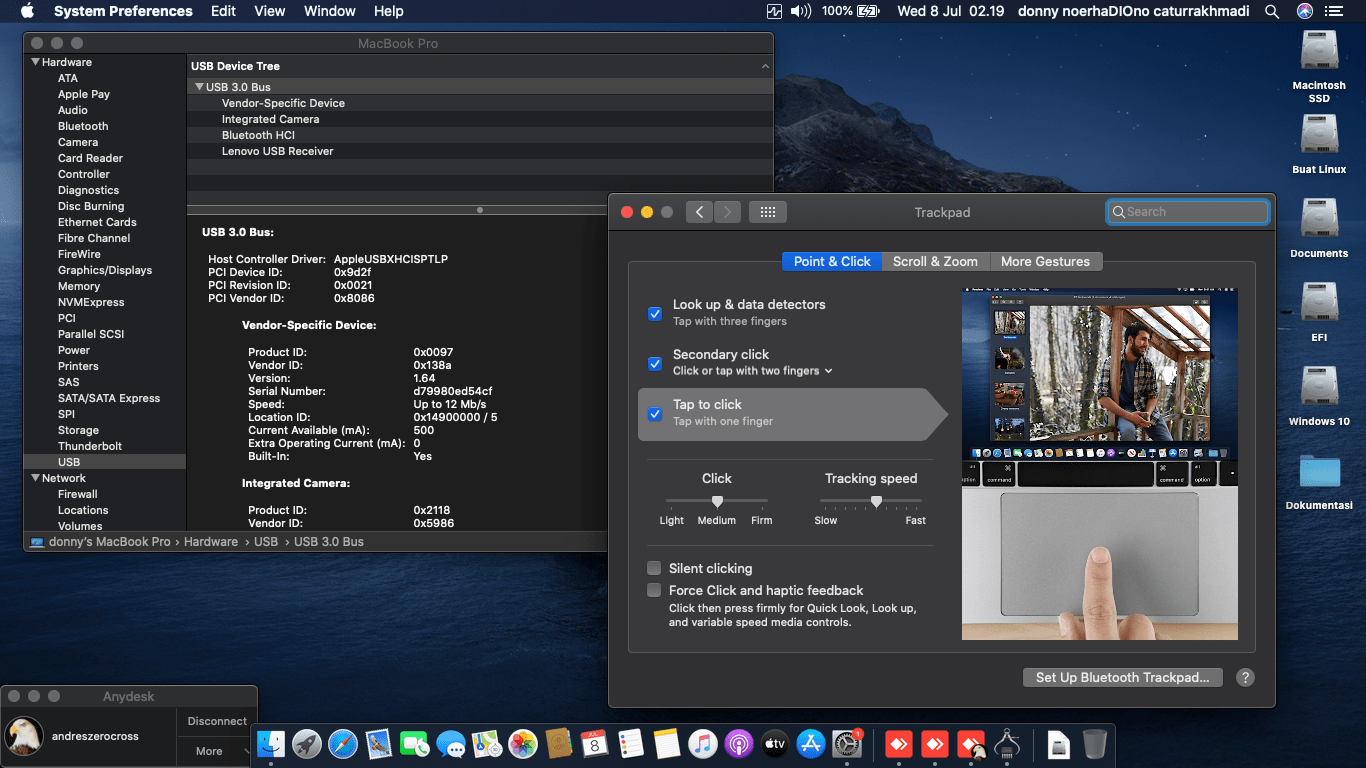The height and width of the screenshot is (768, 1366).
Task: Open the Window menu in menu bar
Action: pyautogui.click(x=329, y=11)
